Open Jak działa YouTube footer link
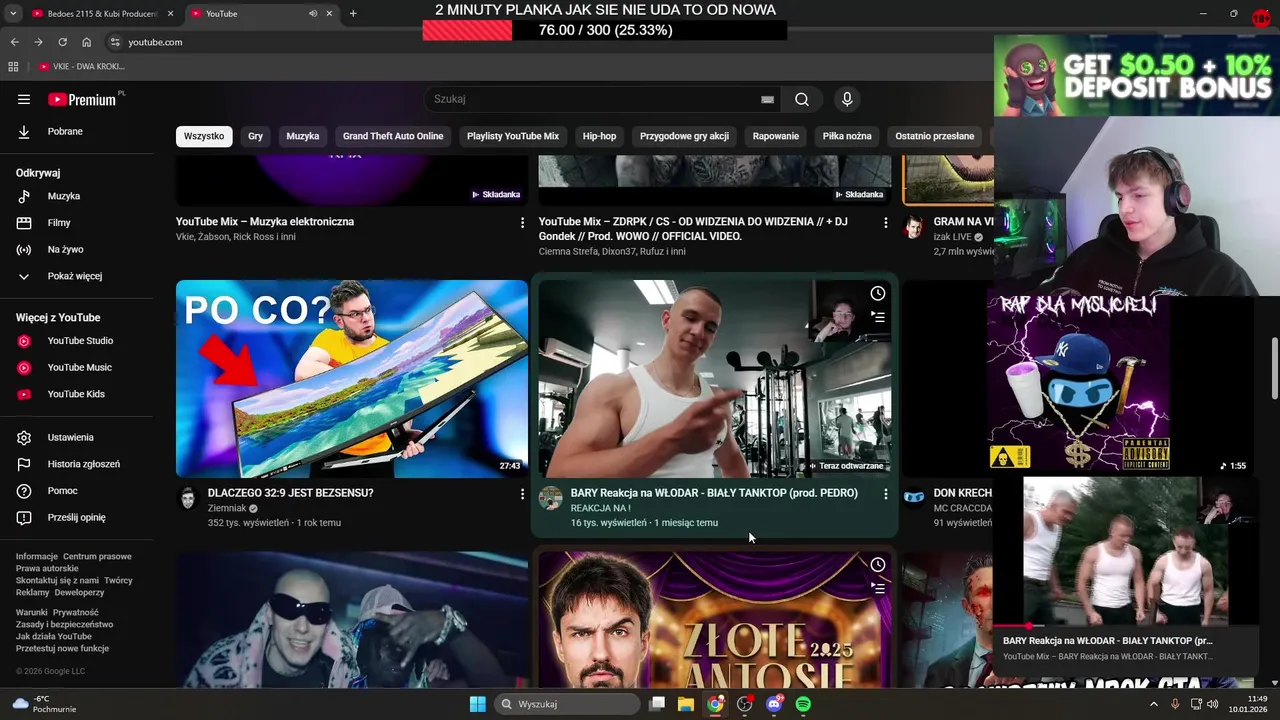The image size is (1280, 720). [x=53, y=636]
